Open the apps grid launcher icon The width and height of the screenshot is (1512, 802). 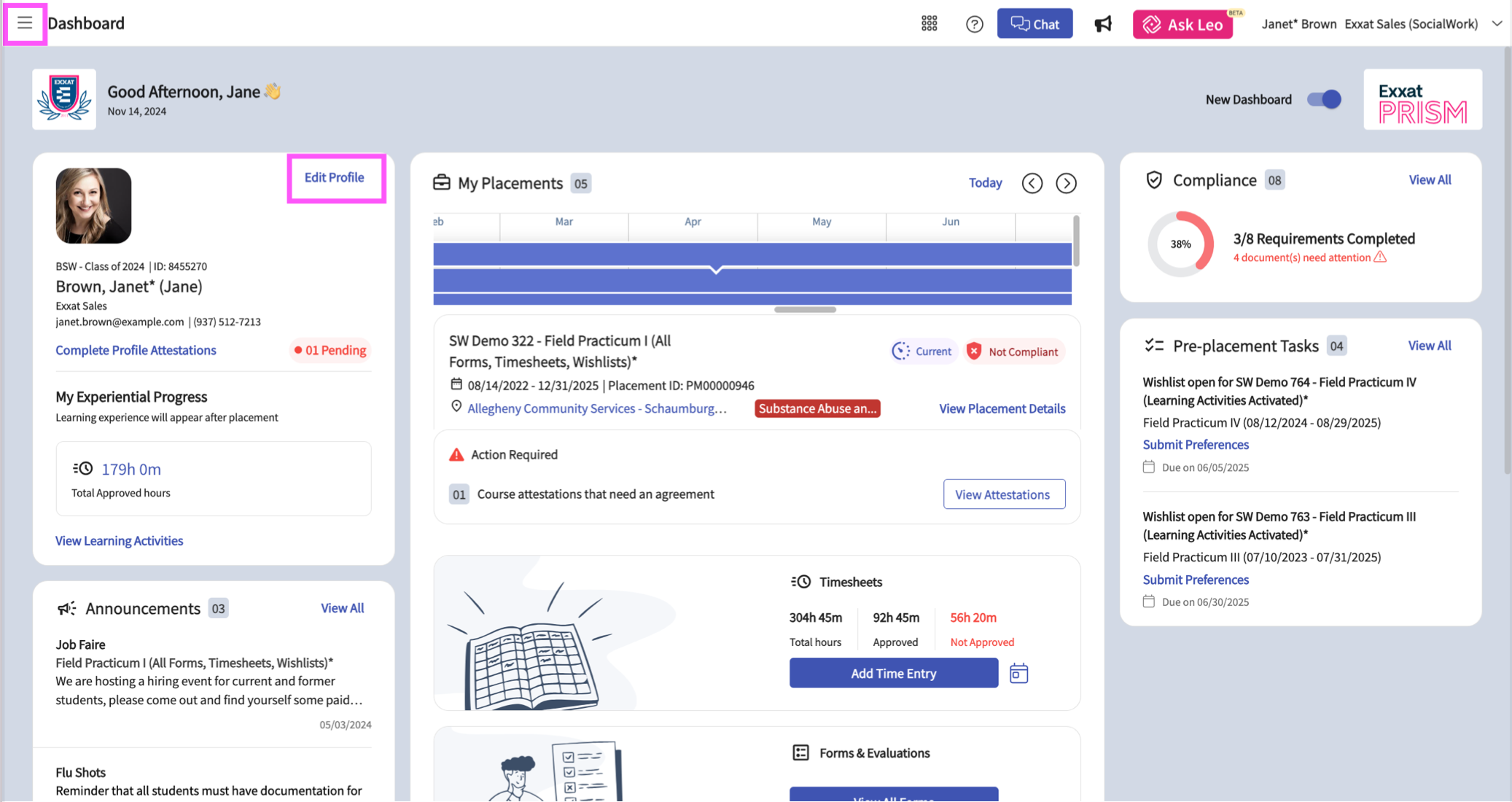pyautogui.click(x=929, y=24)
